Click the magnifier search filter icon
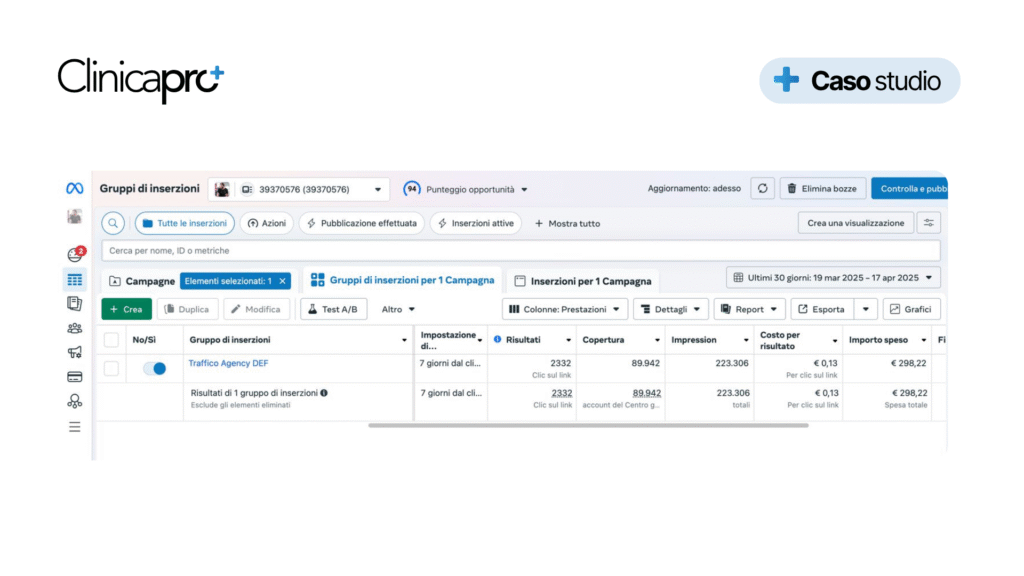This screenshot has width=1024, height=576. 113,223
